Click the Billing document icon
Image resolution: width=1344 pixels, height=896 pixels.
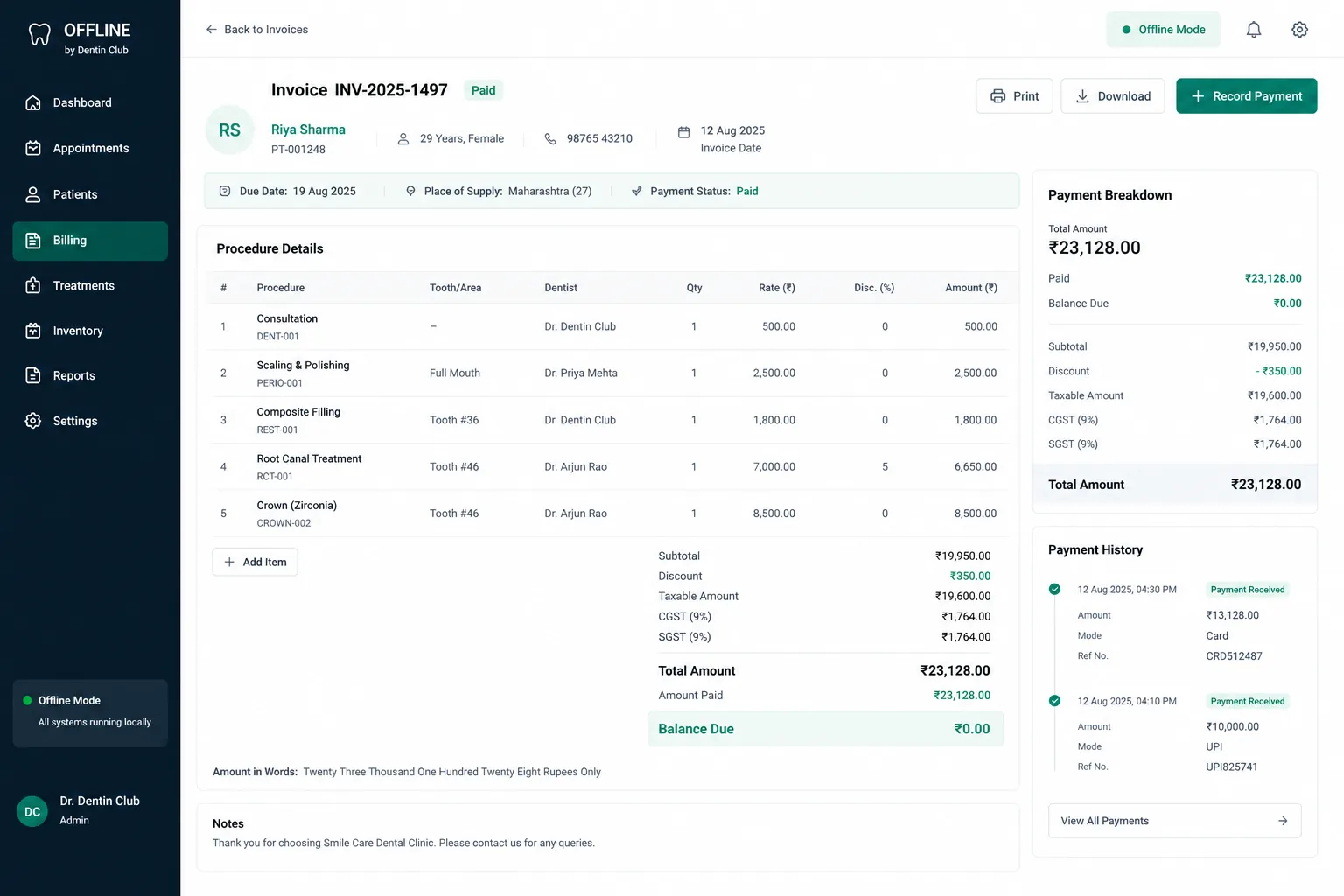click(33, 241)
